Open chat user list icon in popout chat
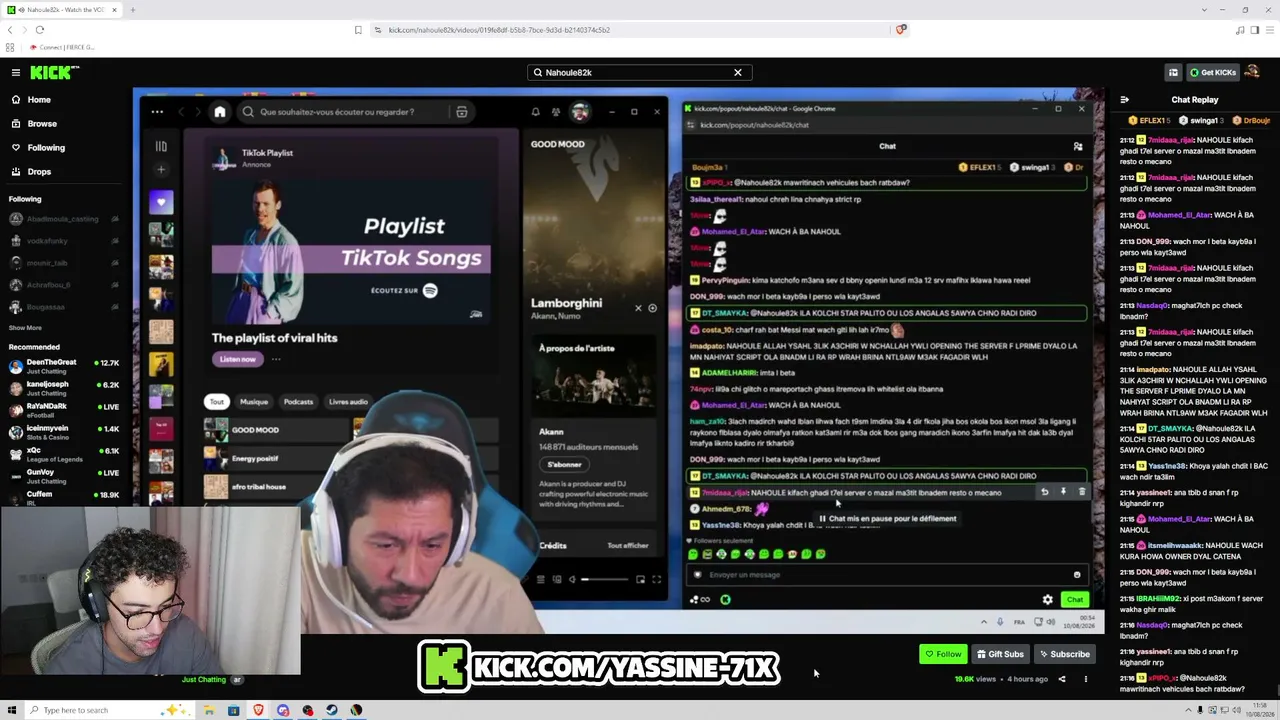Viewport: 1280px width, 720px height. click(x=1078, y=146)
